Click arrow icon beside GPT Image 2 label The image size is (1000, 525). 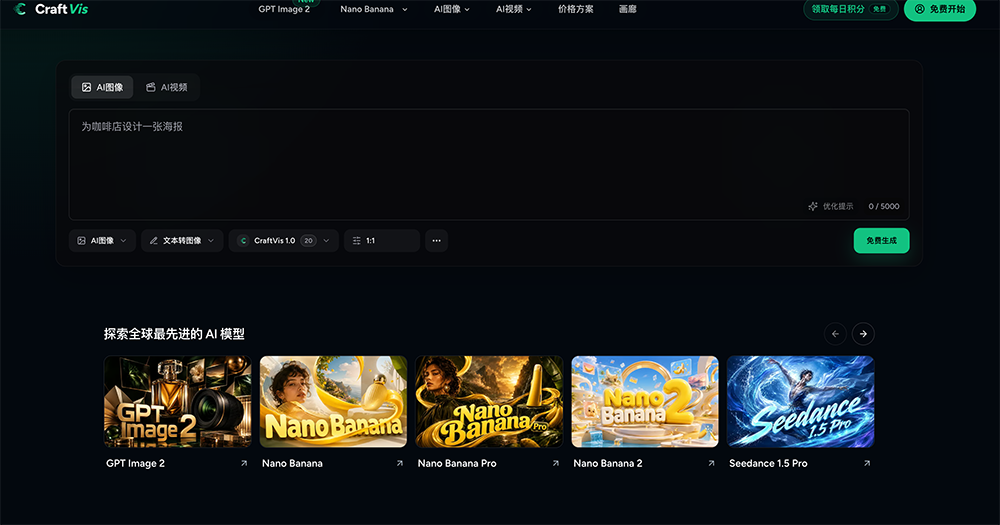click(x=244, y=463)
